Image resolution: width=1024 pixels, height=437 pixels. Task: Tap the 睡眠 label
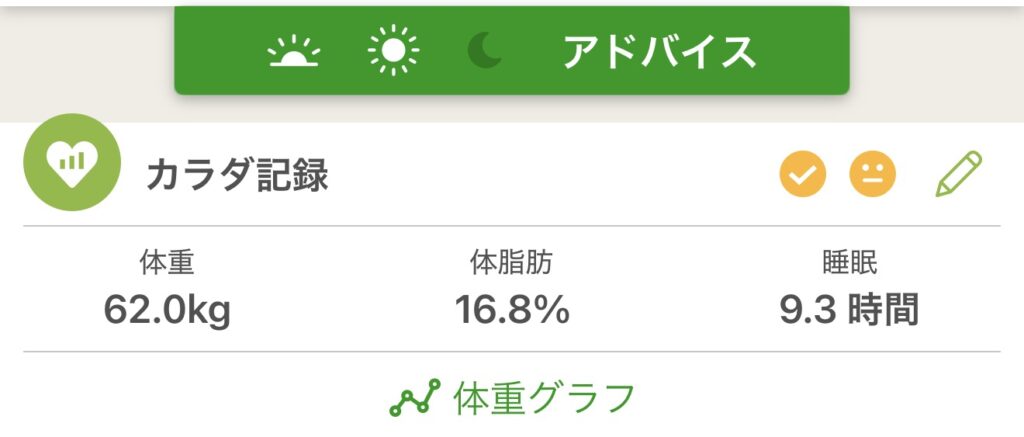point(849,264)
